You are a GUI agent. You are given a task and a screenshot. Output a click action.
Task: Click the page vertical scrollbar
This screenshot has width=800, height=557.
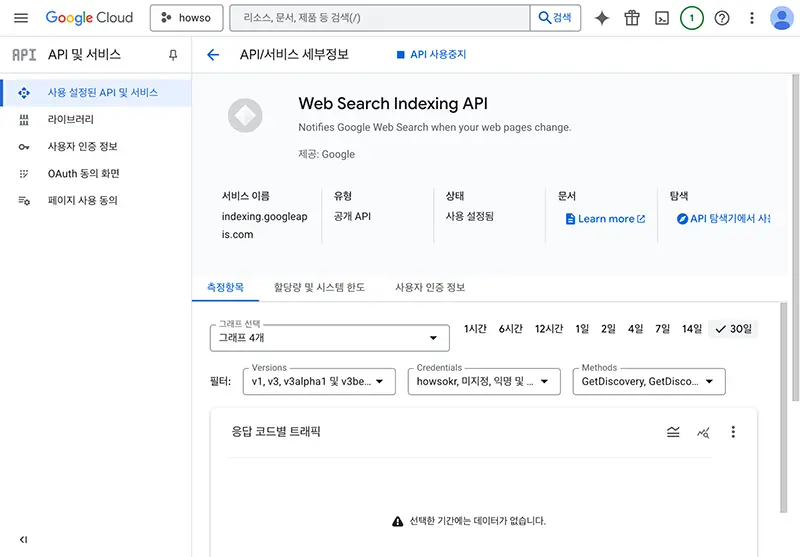(x=795, y=237)
